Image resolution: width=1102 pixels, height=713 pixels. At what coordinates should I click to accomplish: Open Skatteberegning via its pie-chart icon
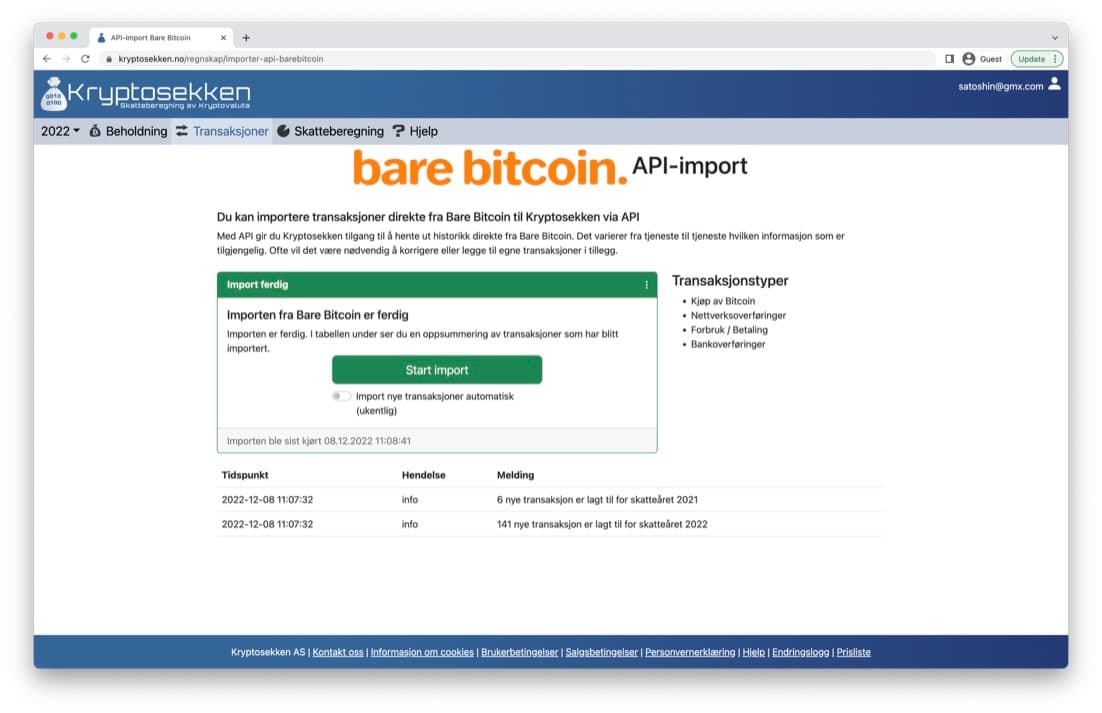click(x=284, y=131)
